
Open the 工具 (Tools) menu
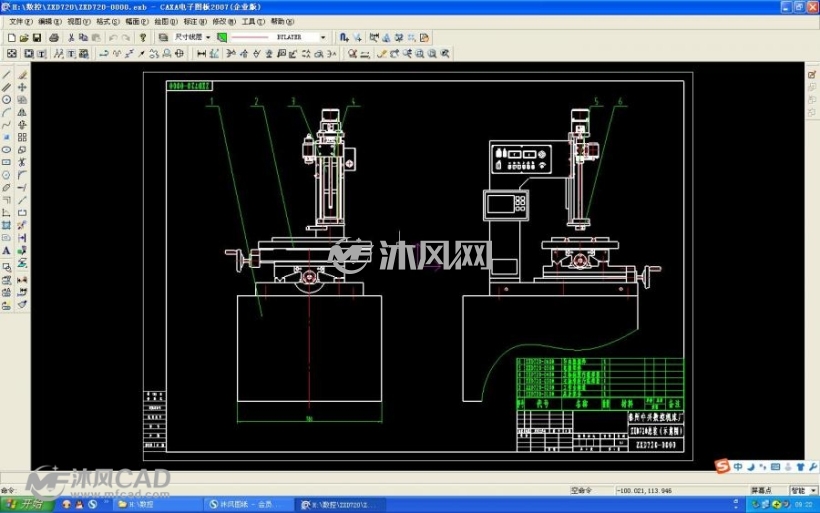click(x=253, y=21)
